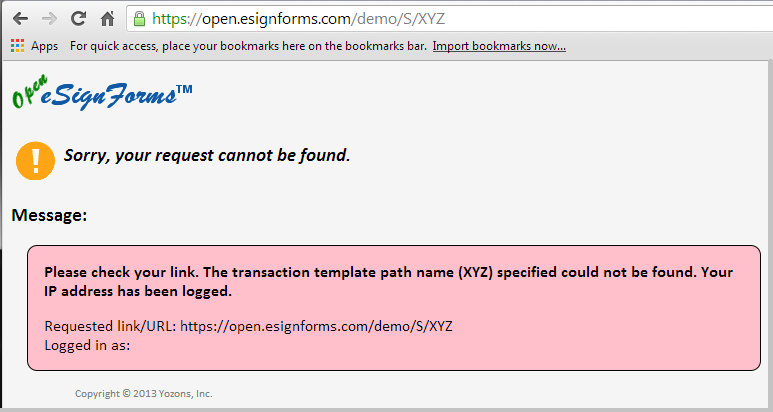The width and height of the screenshot is (773, 412).
Task: Click the Open eSignForms logo
Action: (x=93, y=97)
